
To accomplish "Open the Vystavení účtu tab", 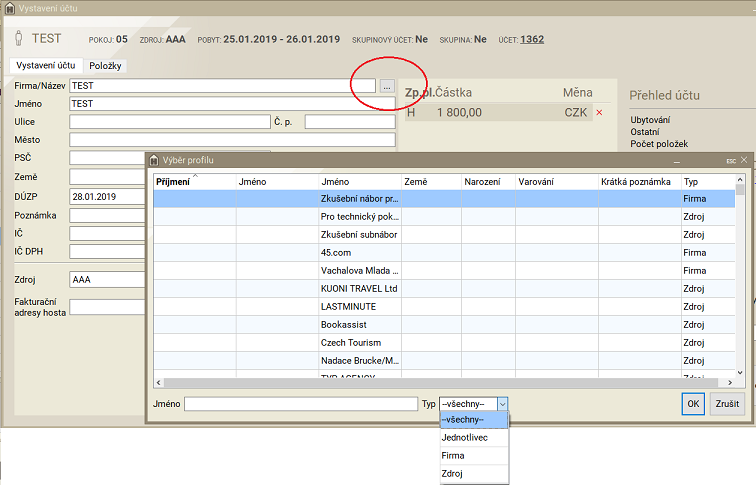I will pos(46,66).
